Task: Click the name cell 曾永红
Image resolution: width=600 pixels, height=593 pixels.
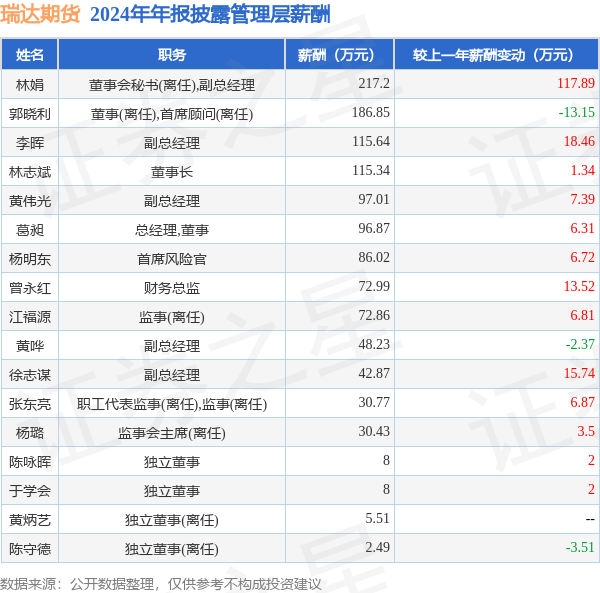Action: (x=30, y=288)
